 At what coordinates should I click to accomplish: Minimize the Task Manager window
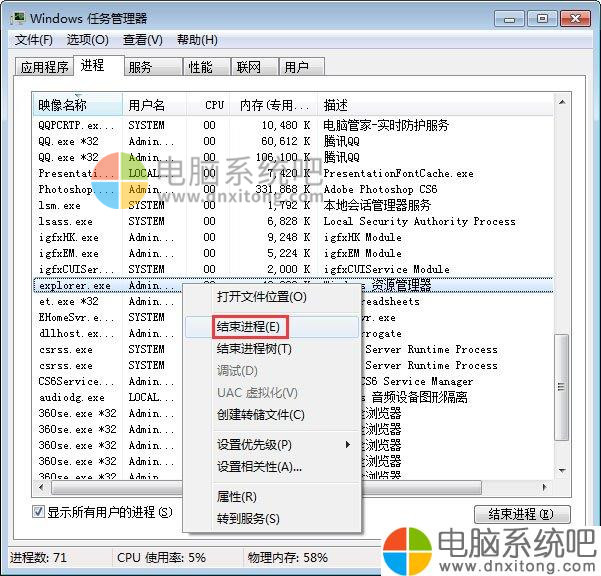pos(509,18)
